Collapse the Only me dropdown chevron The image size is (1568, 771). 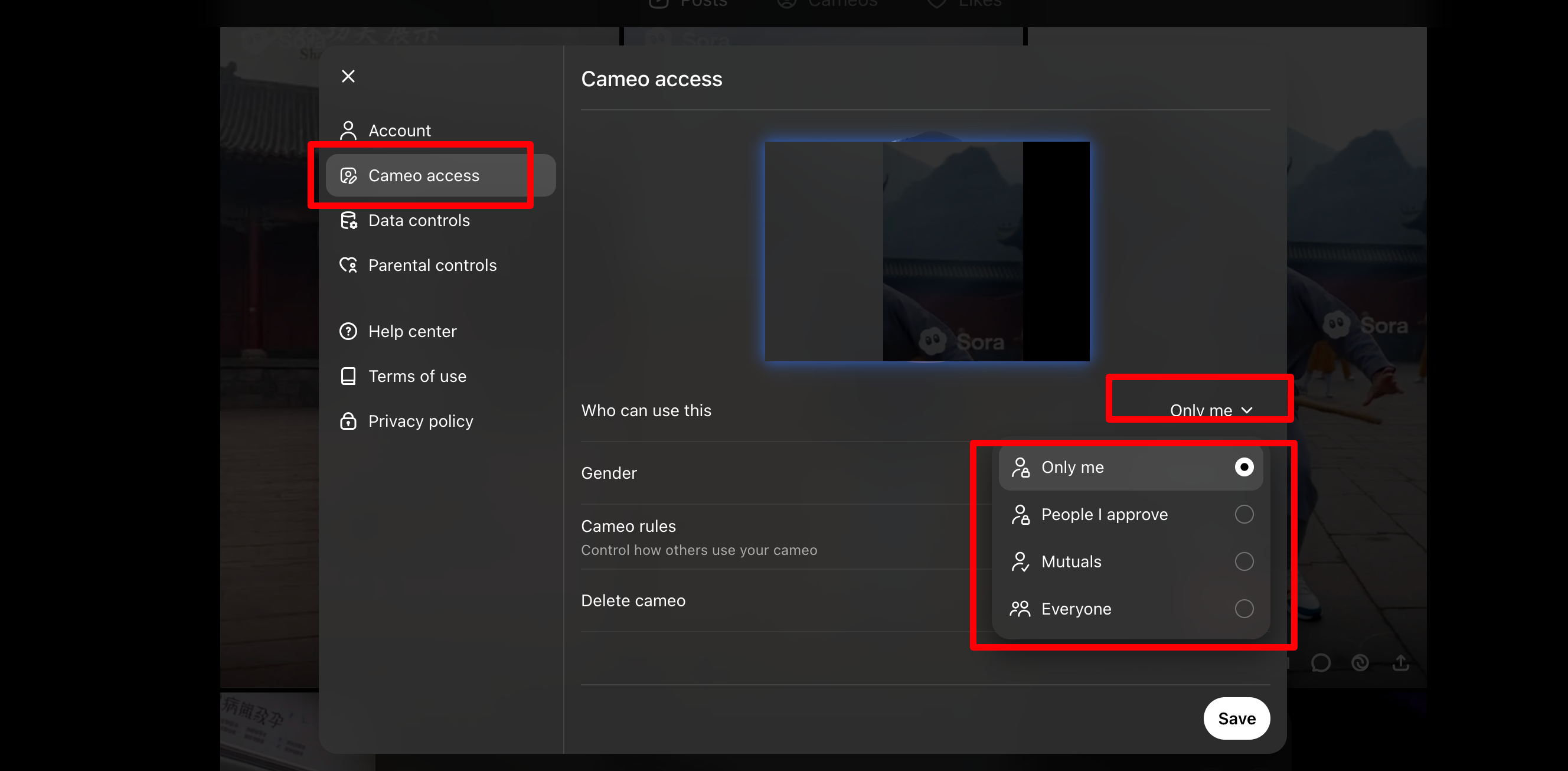pos(1247,411)
